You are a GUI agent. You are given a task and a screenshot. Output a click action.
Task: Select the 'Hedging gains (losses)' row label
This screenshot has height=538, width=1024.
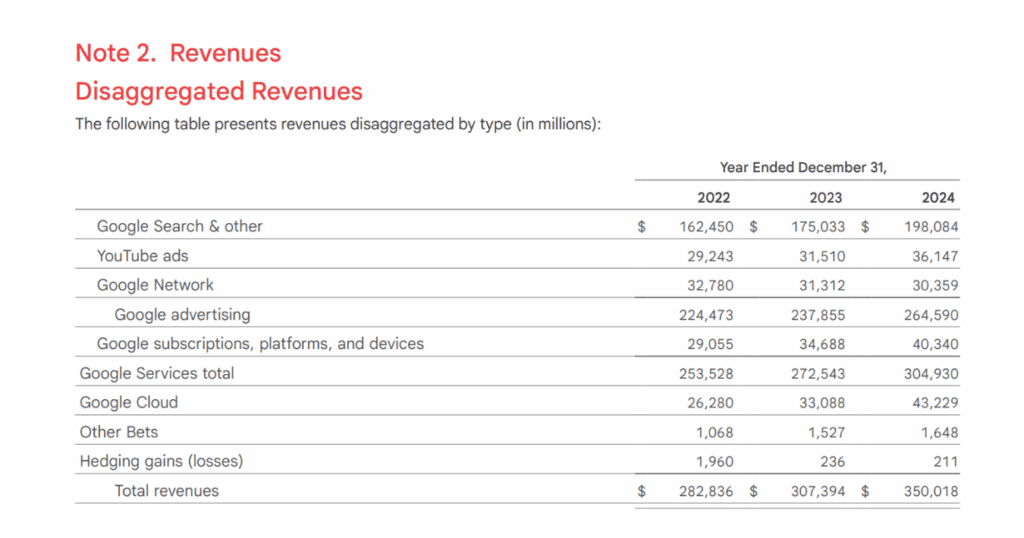[162, 461]
